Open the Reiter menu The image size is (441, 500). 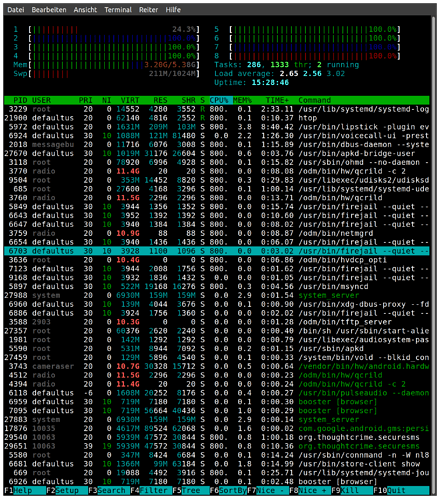[x=148, y=10]
